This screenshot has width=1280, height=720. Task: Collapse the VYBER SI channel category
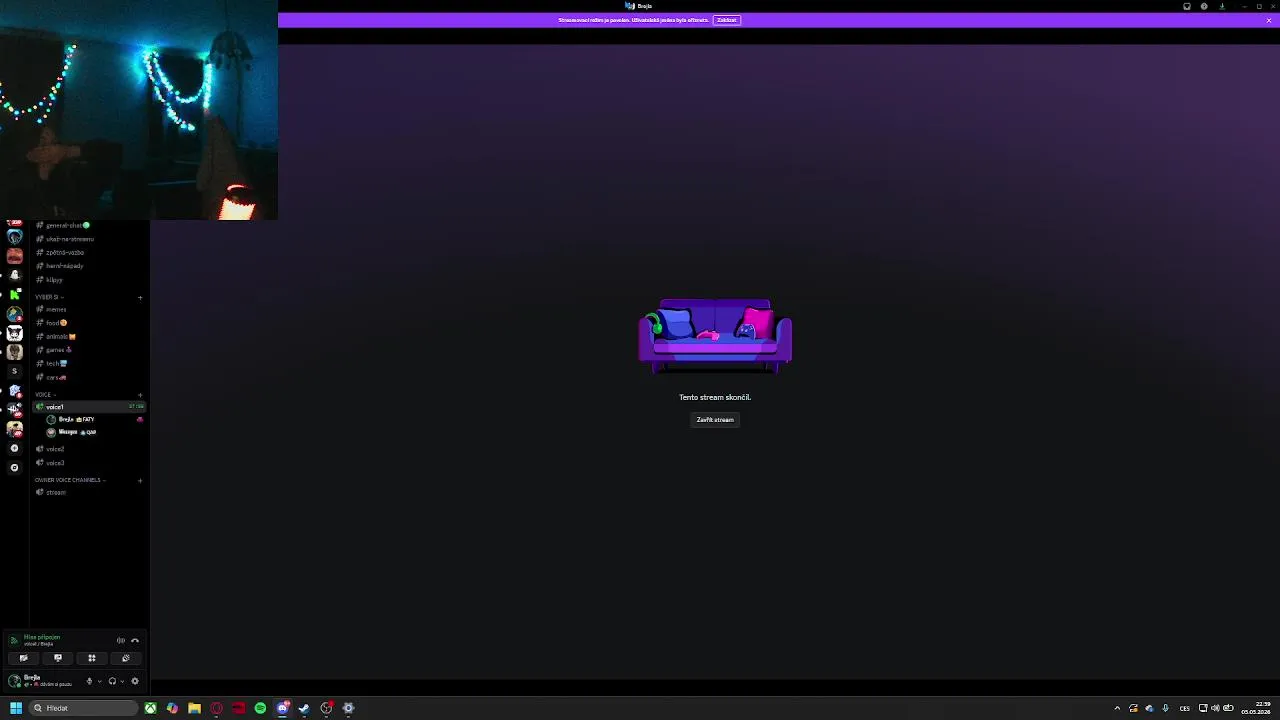pos(49,297)
